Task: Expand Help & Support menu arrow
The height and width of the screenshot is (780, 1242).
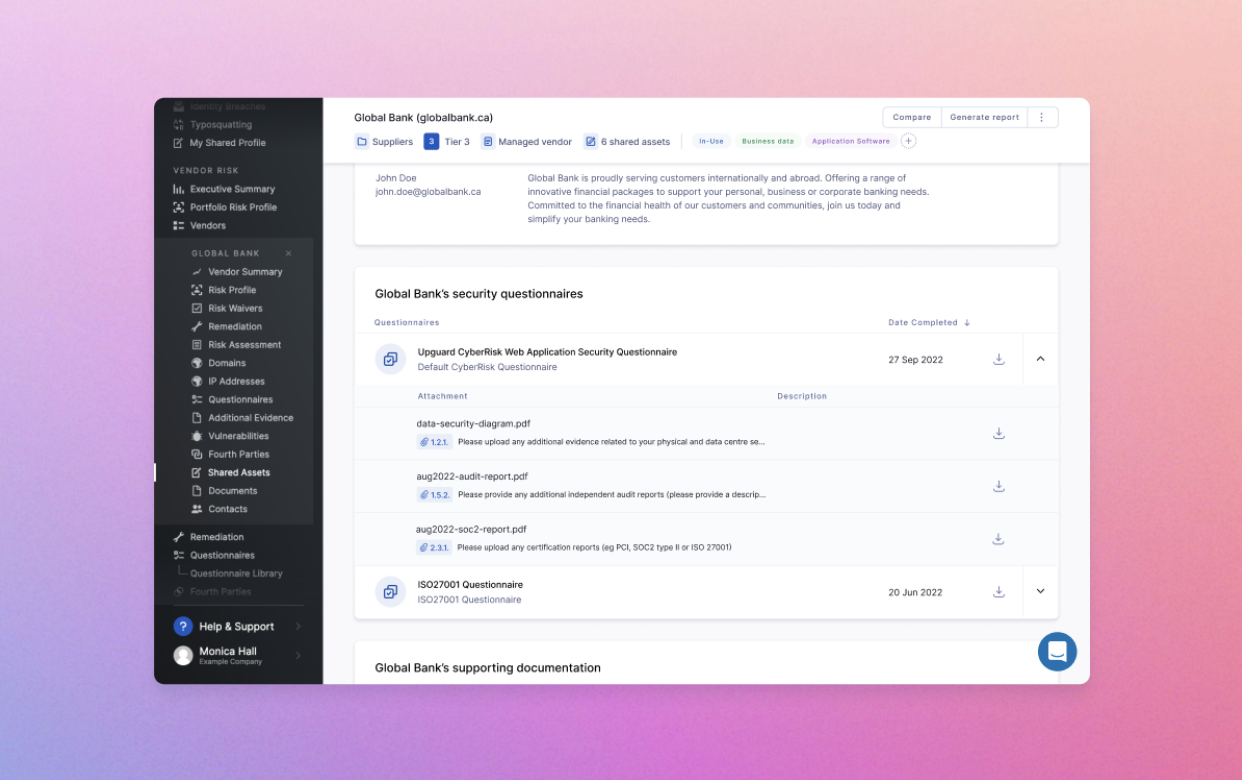Action: coord(298,627)
